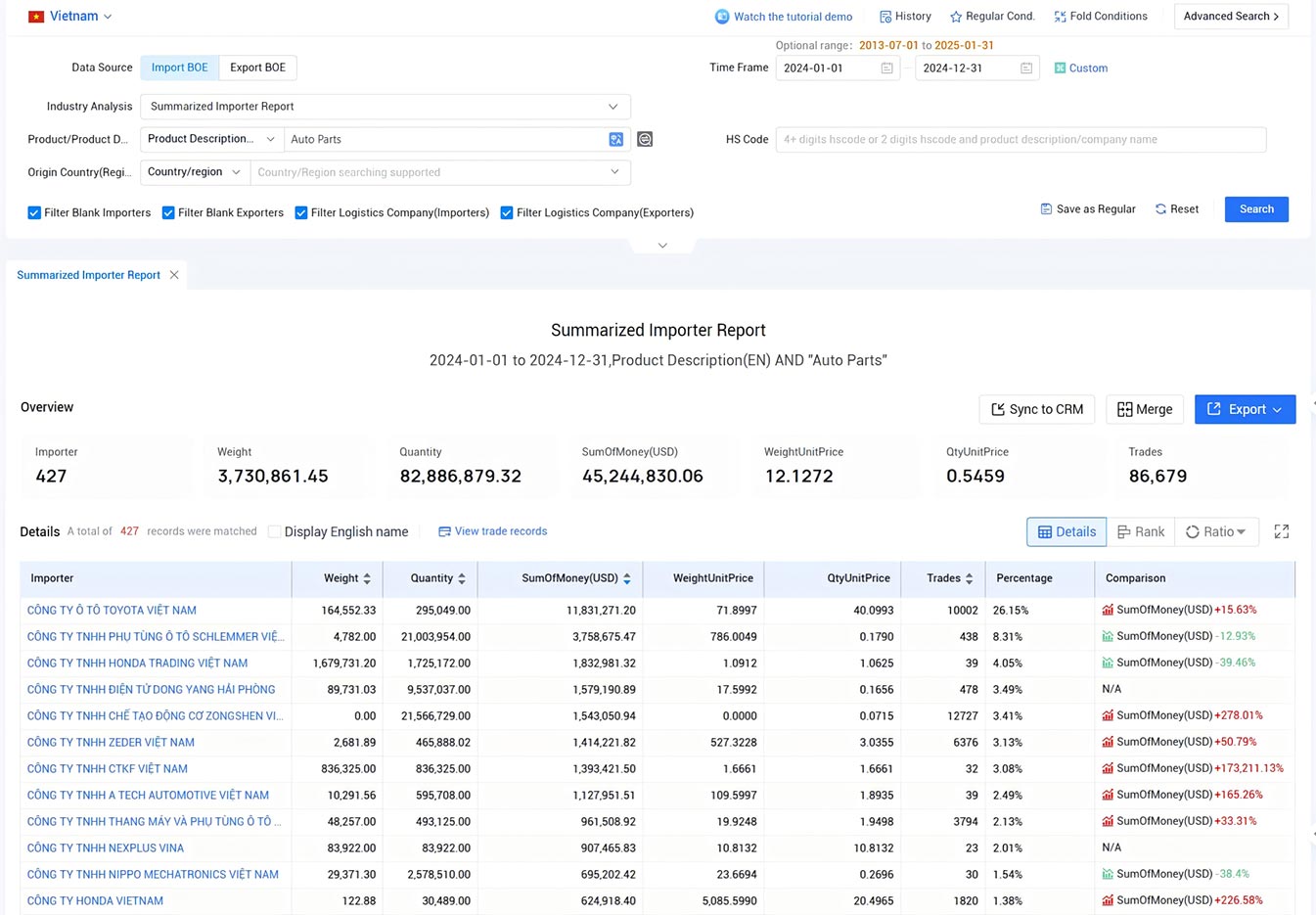Click comparison chart icon for Toyota row
Screen dimensions: 1316x915
[x=1108, y=610]
